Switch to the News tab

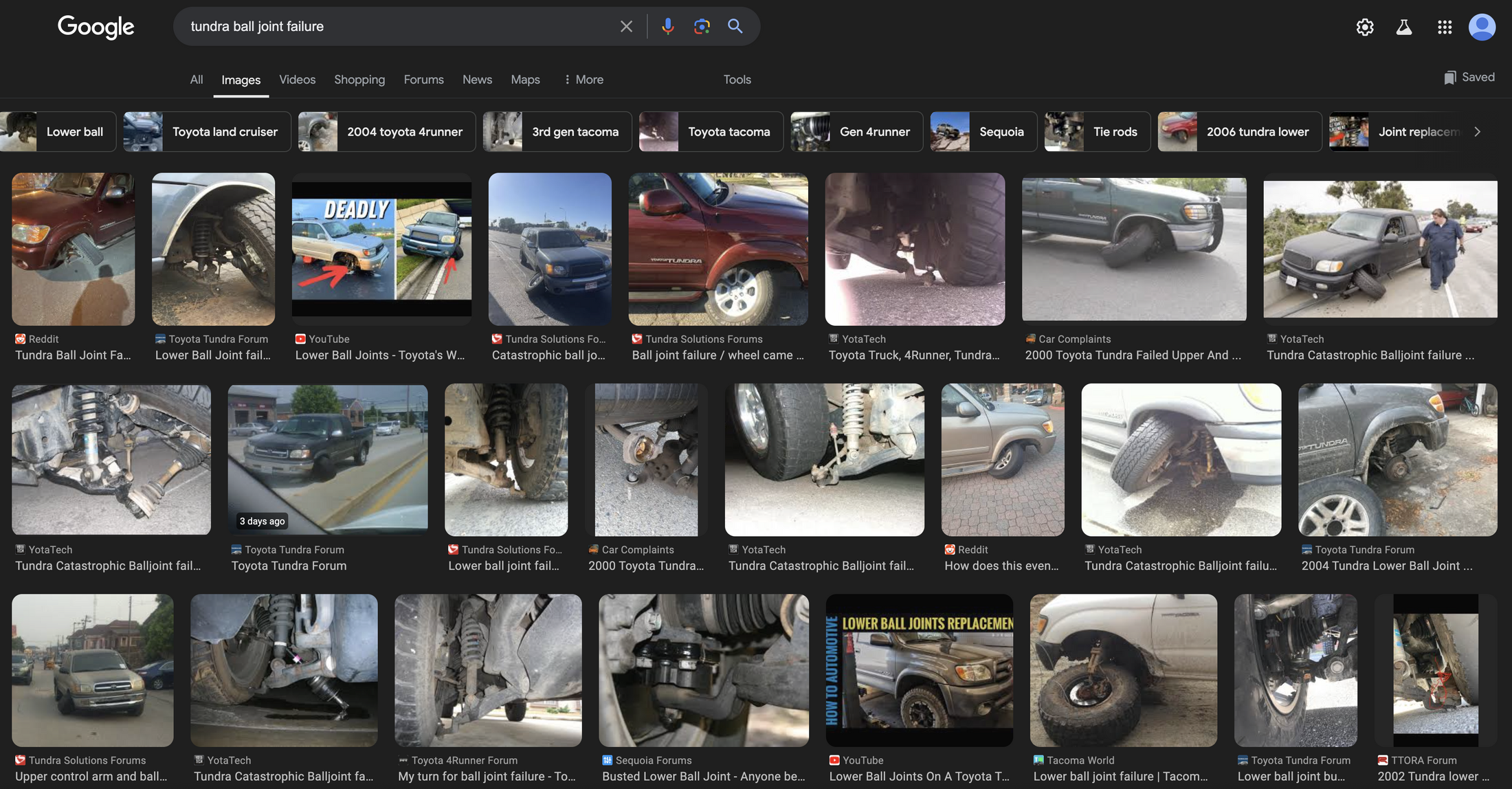pyautogui.click(x=477, y=79)
